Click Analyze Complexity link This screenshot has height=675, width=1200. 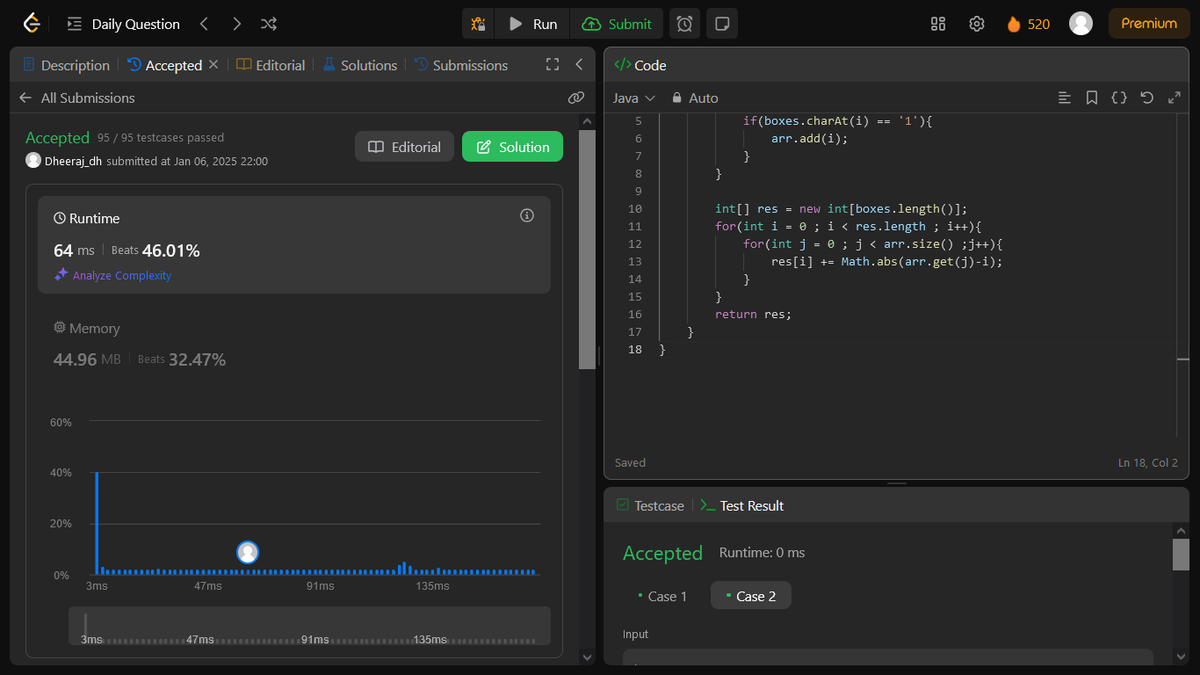(113, 275)
